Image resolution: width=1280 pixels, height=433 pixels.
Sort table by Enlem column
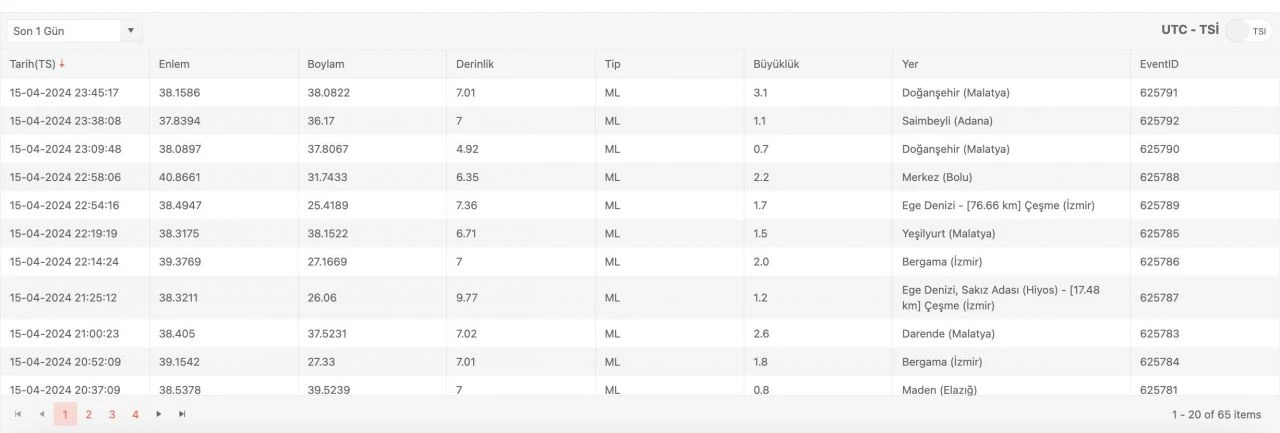tap(174, 64)
